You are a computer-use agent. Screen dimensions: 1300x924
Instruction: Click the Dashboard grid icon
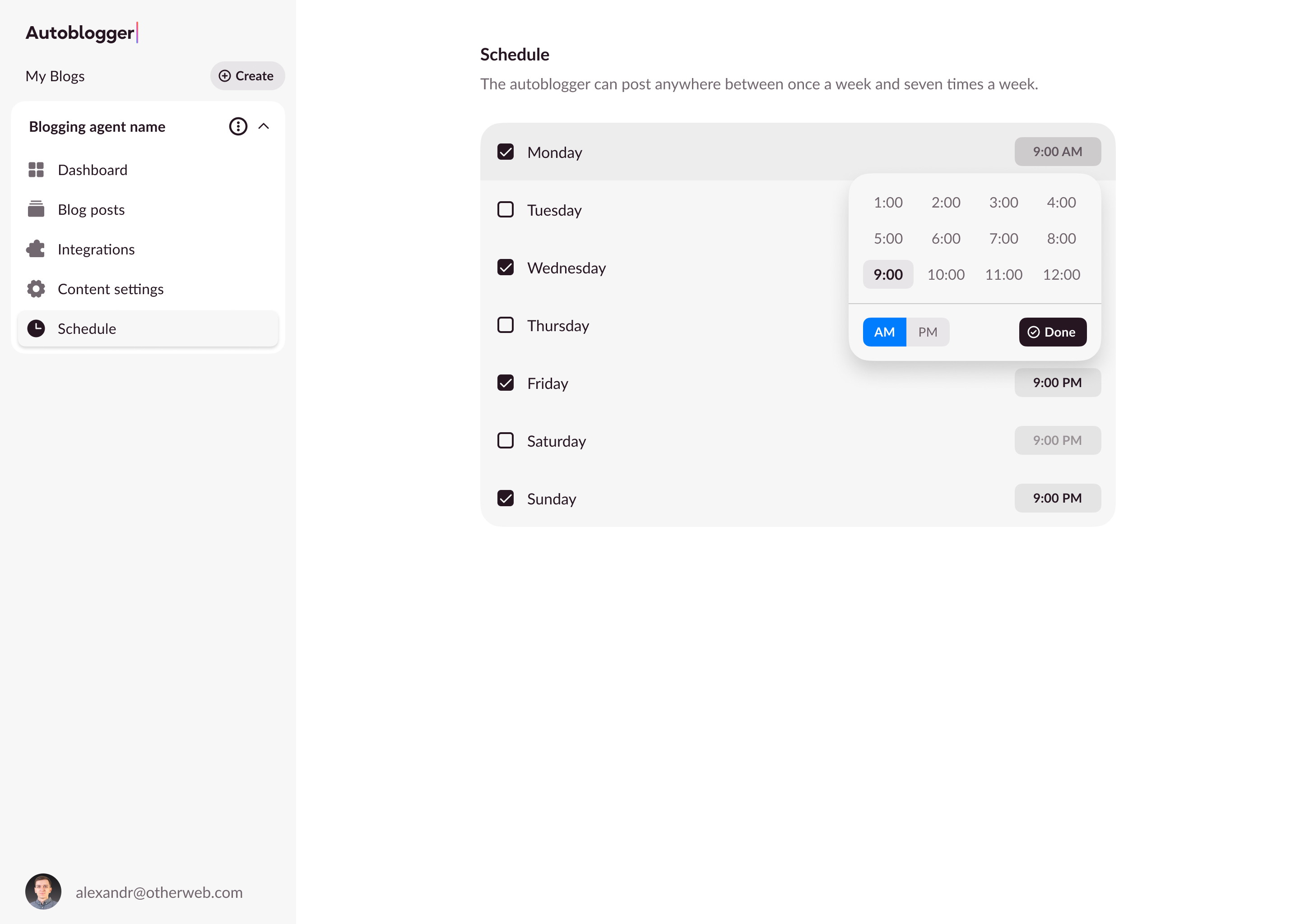coord(36,170)
